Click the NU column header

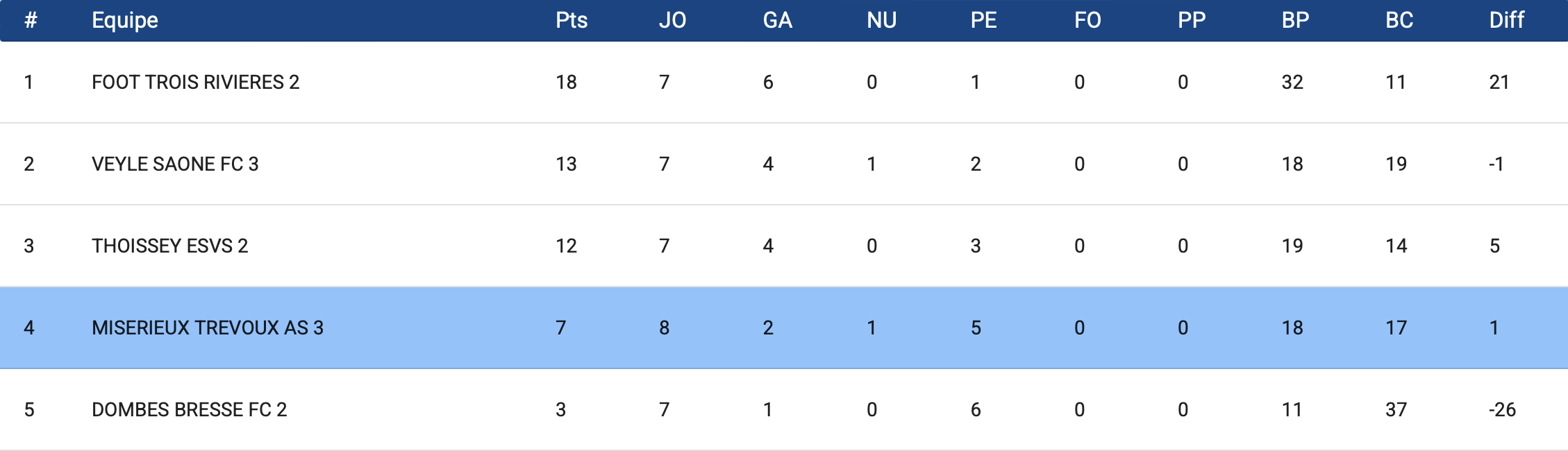(x=881, y=20)
